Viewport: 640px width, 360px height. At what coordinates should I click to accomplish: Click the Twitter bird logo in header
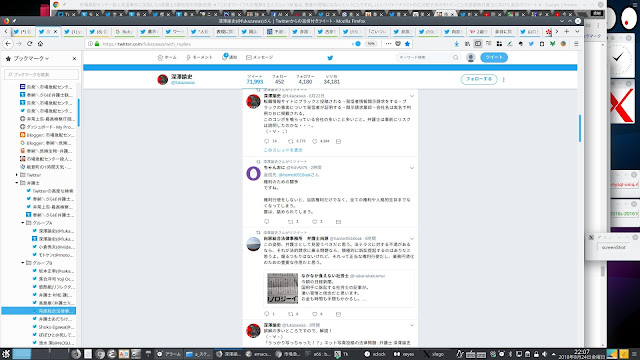point(330,58)
